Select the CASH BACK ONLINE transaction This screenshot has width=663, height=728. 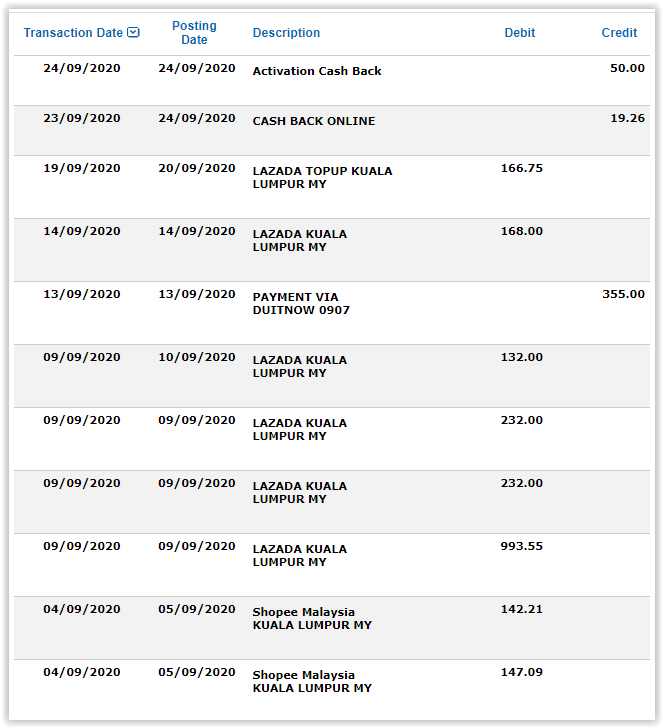click(332, 130)
